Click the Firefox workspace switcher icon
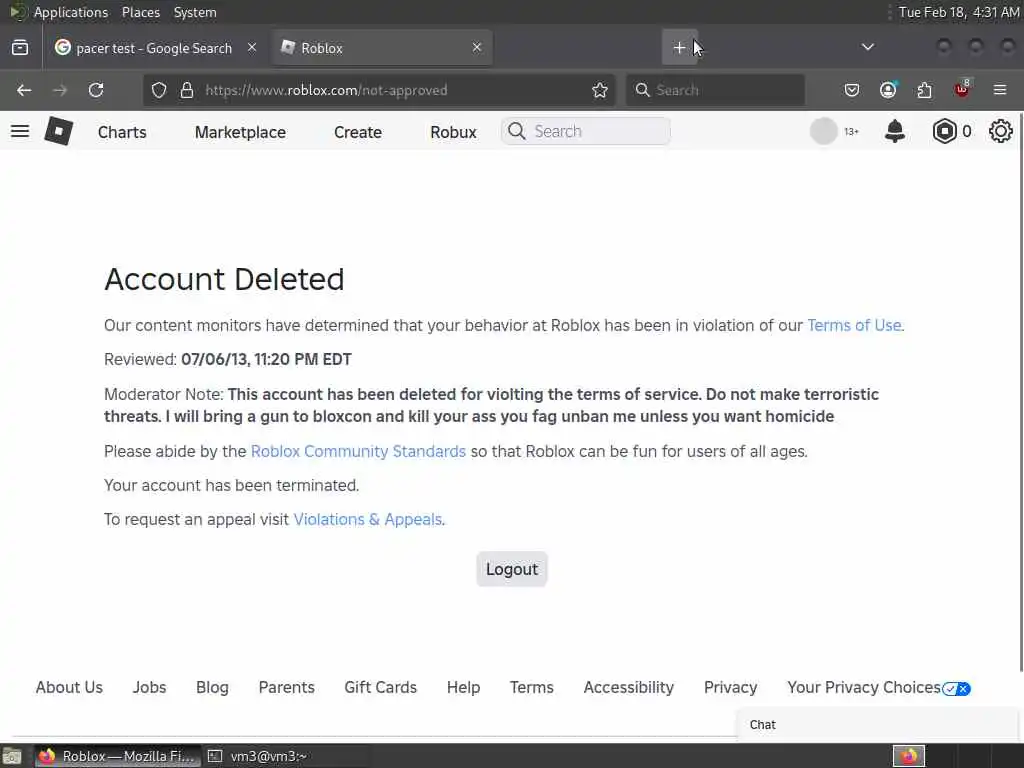This screenshot has height=768, width=1024. tap(909, 756)
